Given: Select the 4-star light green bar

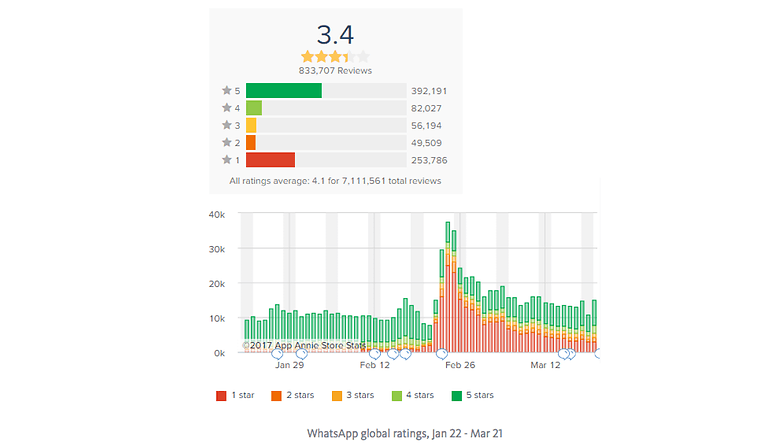Looking at the screenshot, I should point(254,108).
